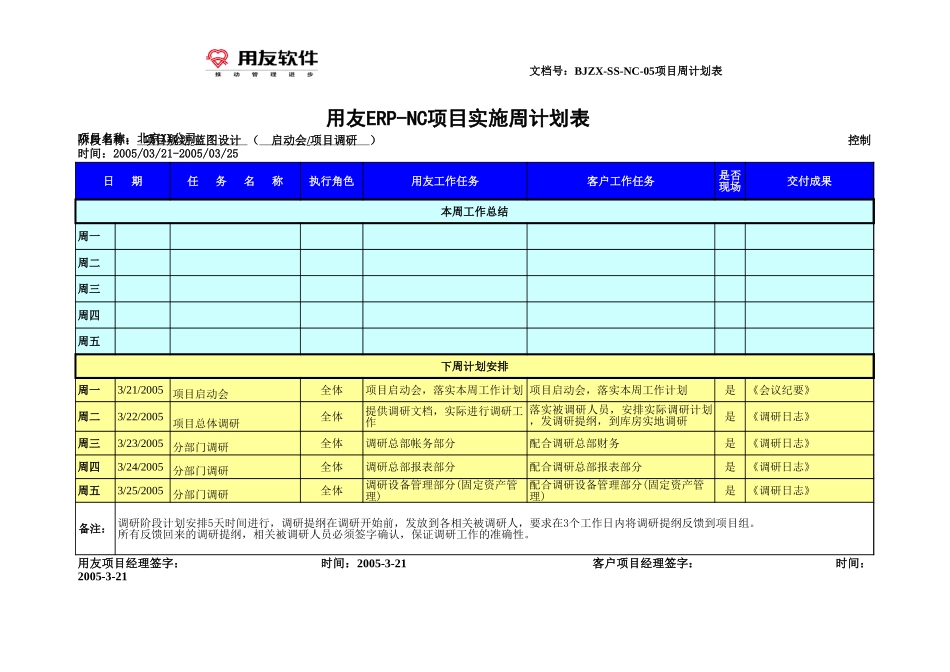This screenshot has width=950, height=672.
Task: Select the date cell 3/21/2005
Action: 141,390
